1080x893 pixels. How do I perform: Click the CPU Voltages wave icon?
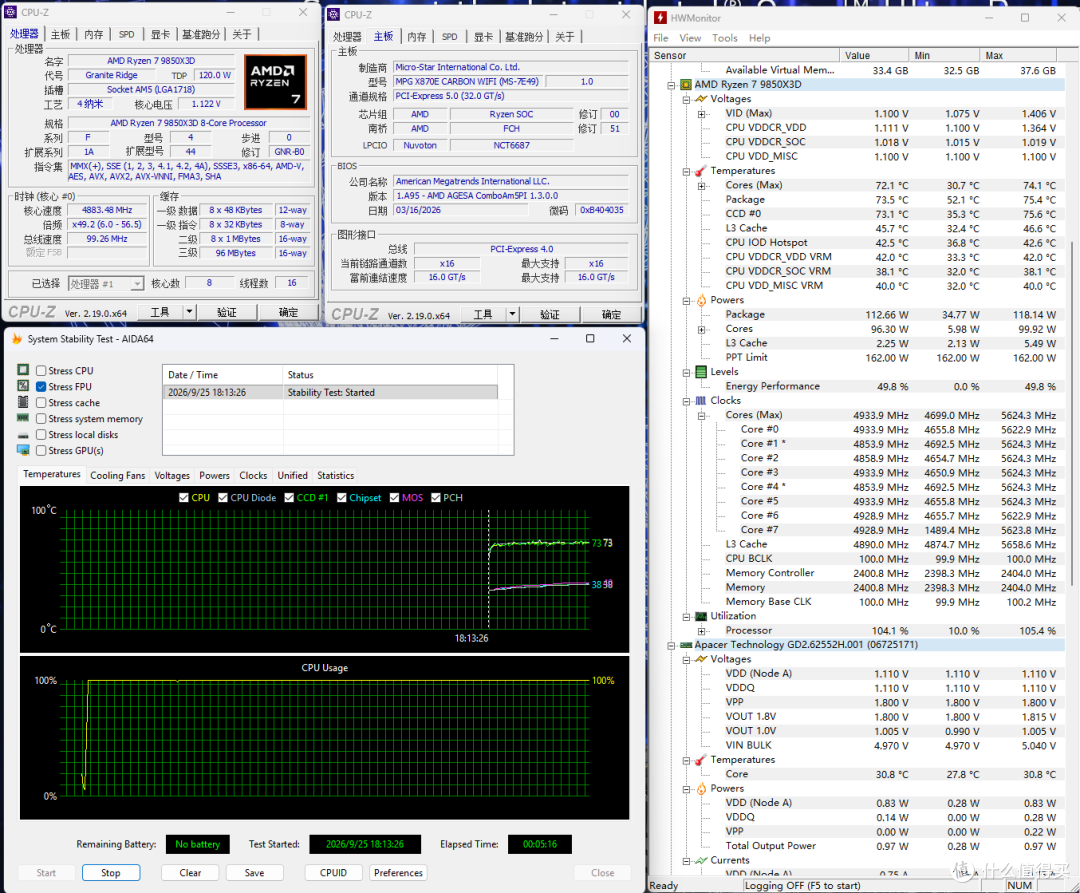(x=701, y=99)
